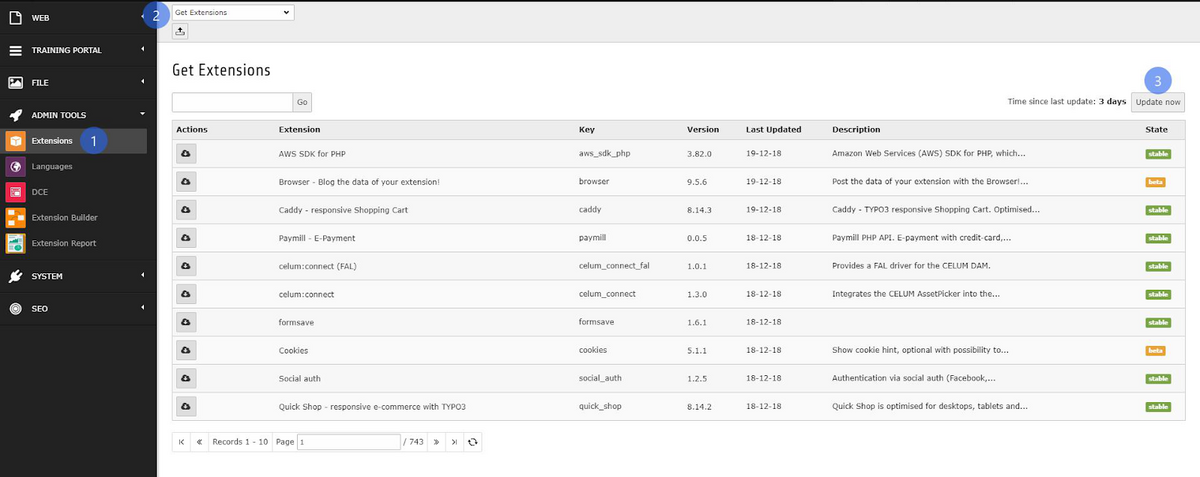
Task: Click the social_auth key text
Action: [x=600, y=379]
